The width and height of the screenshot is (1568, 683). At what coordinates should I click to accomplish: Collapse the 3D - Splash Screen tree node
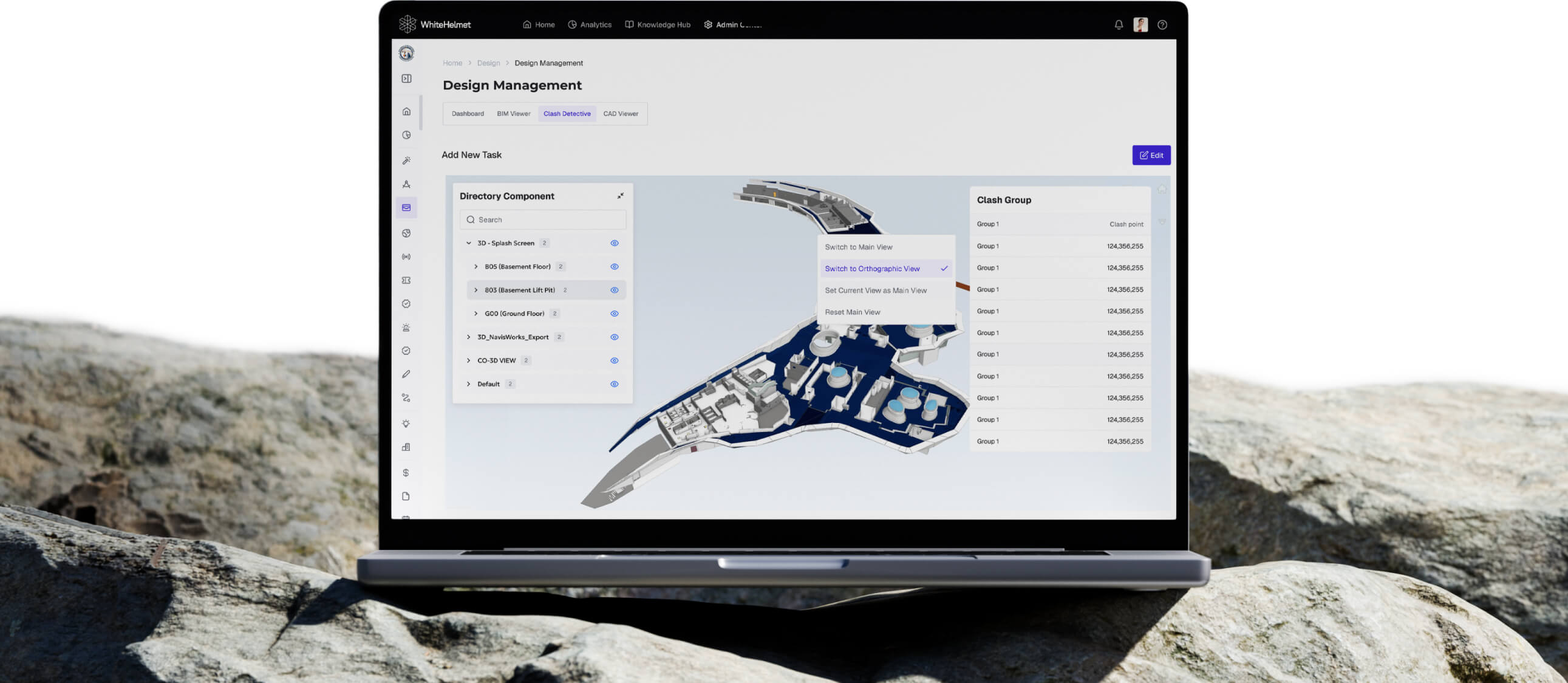pyautogui.click(x=469, y=243)
